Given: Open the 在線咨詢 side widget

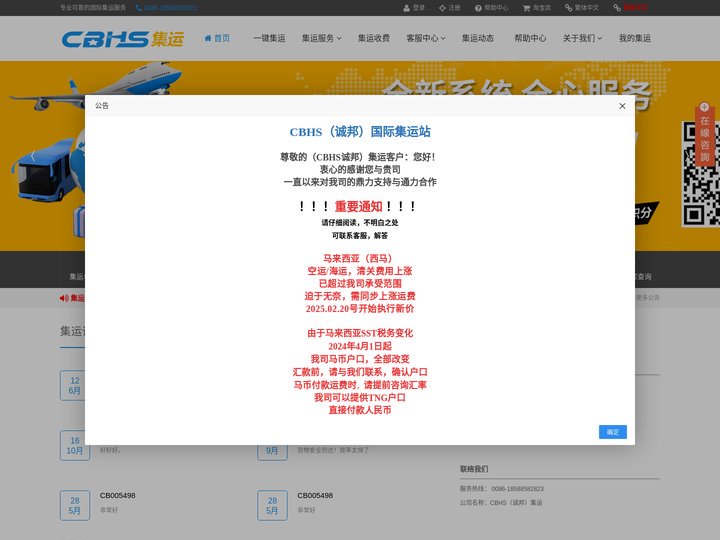Looking at the screenshot, I should pyautogui.click(x=704, y=139).
